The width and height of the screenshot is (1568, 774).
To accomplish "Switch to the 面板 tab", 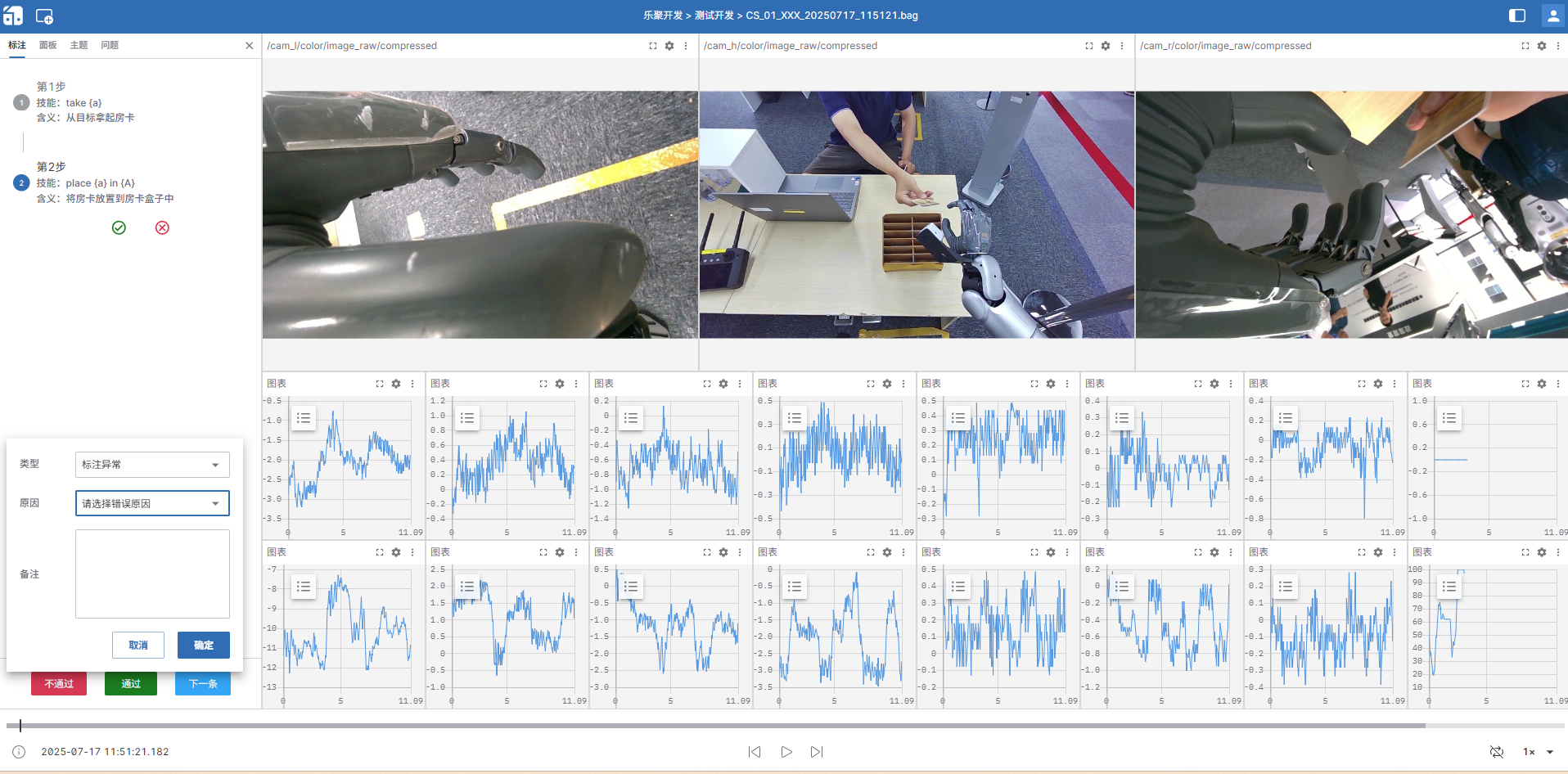I will coord(48,45).
